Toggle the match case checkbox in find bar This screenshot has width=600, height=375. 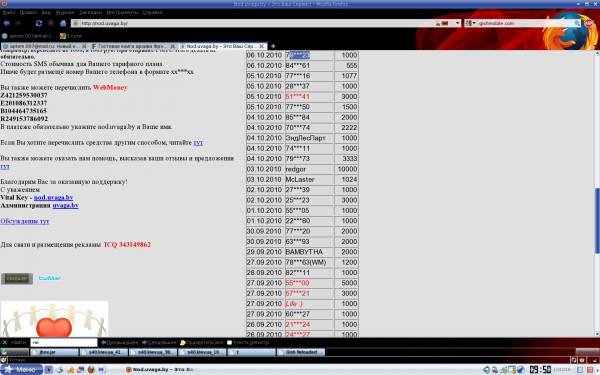click(229, 342)
